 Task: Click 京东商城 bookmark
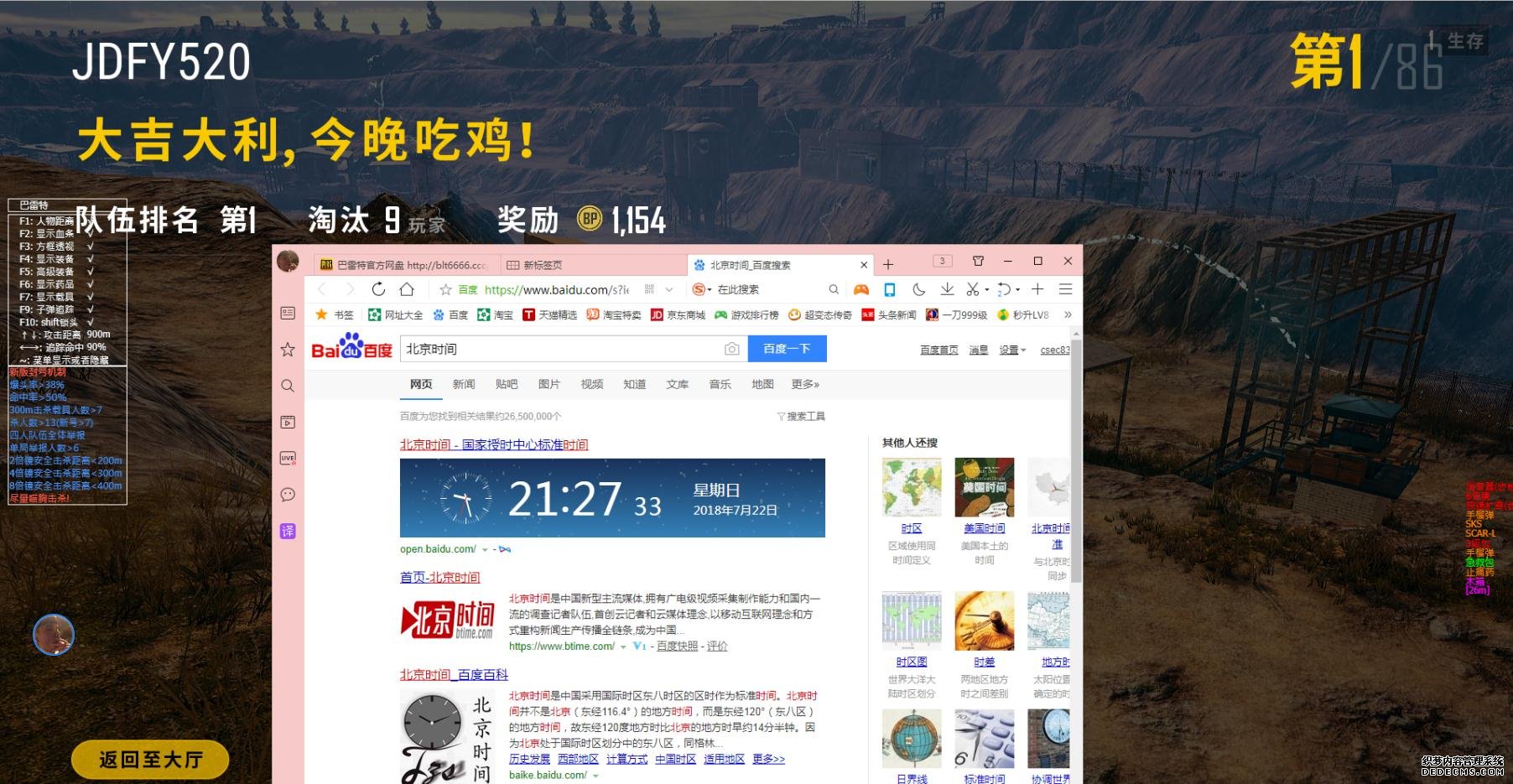click(x=678, y=315)
